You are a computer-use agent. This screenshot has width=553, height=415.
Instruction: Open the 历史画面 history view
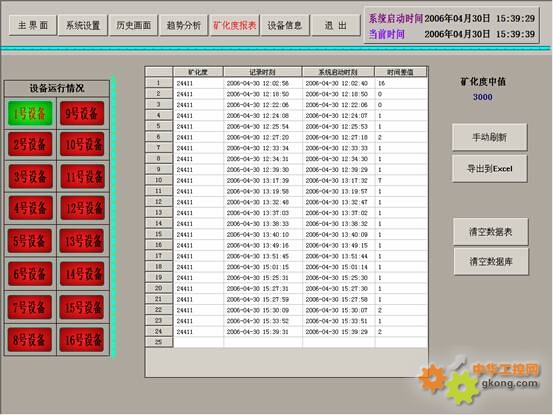click(133, 25)
